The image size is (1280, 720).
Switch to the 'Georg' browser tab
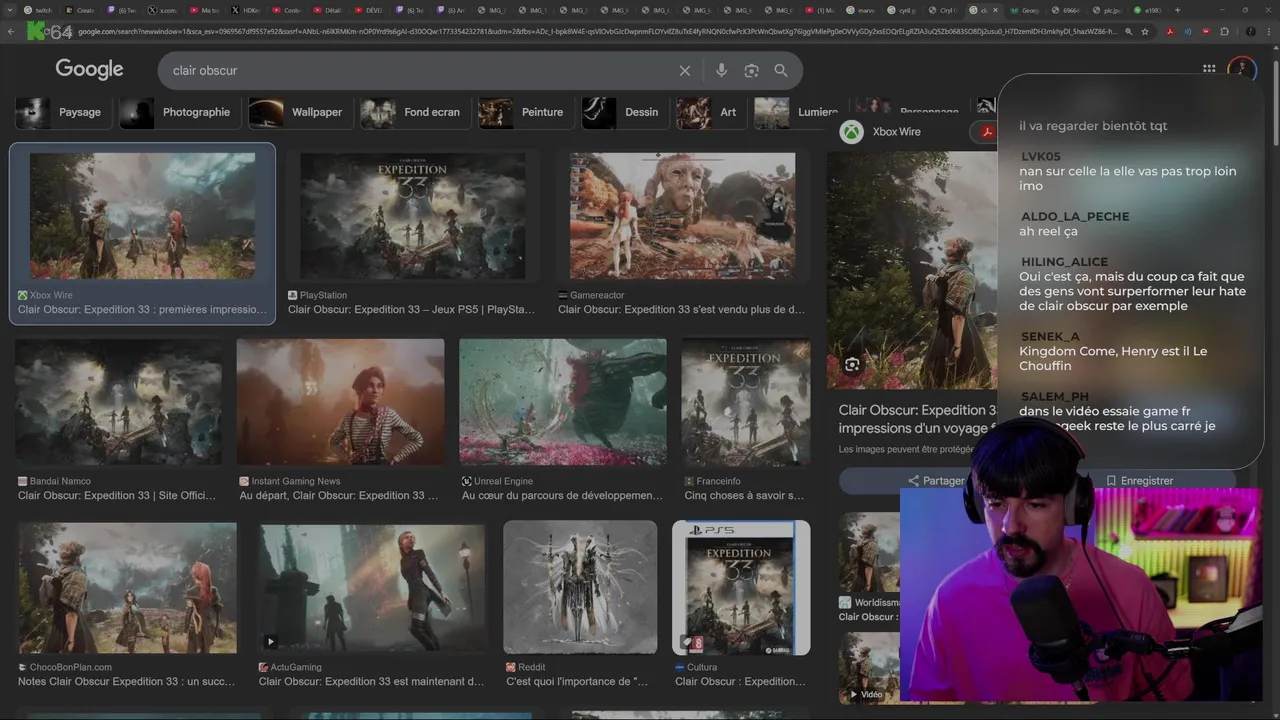[1025, 10]
